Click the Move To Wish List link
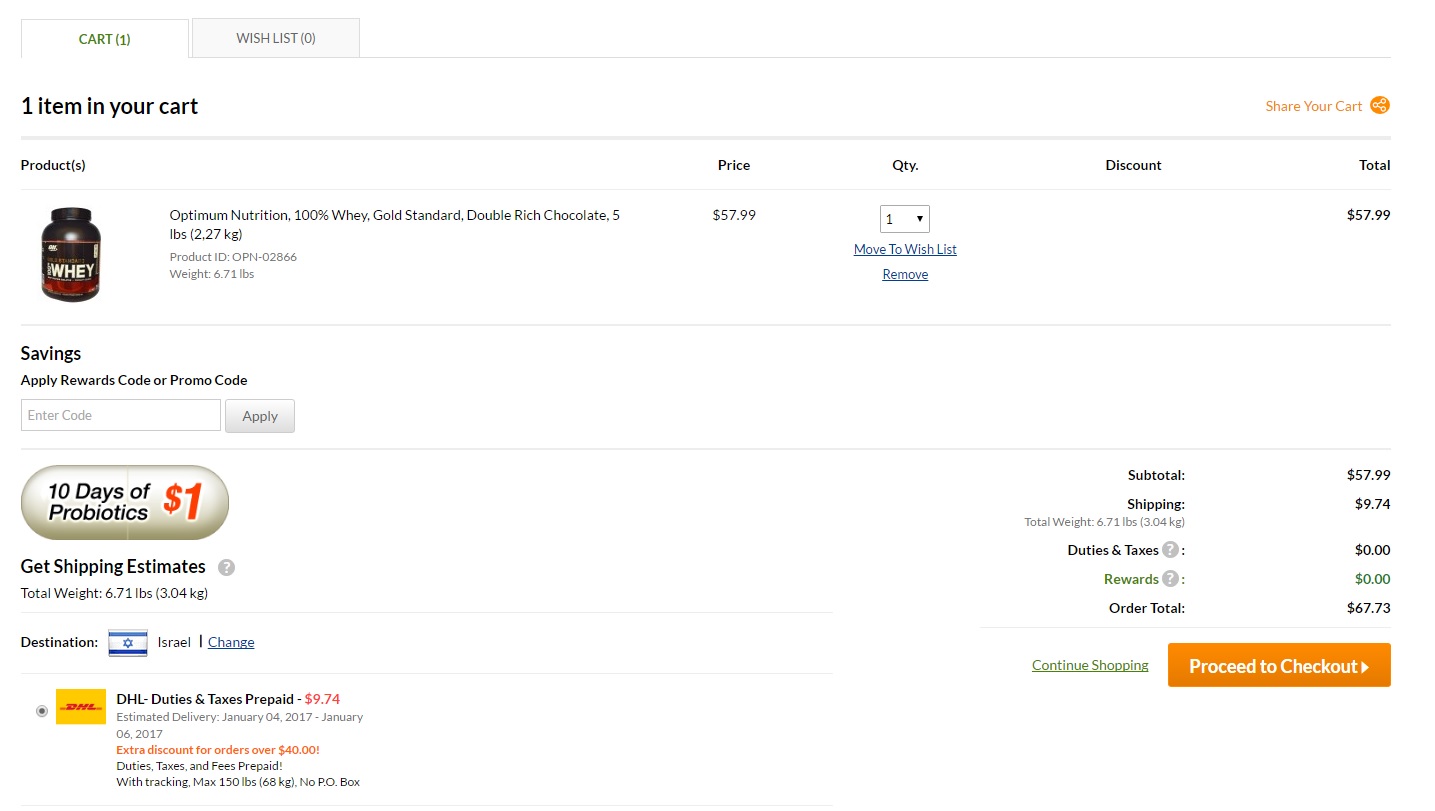The width and height of the screenshot is (1435, 811). click(x=905, y=249)
